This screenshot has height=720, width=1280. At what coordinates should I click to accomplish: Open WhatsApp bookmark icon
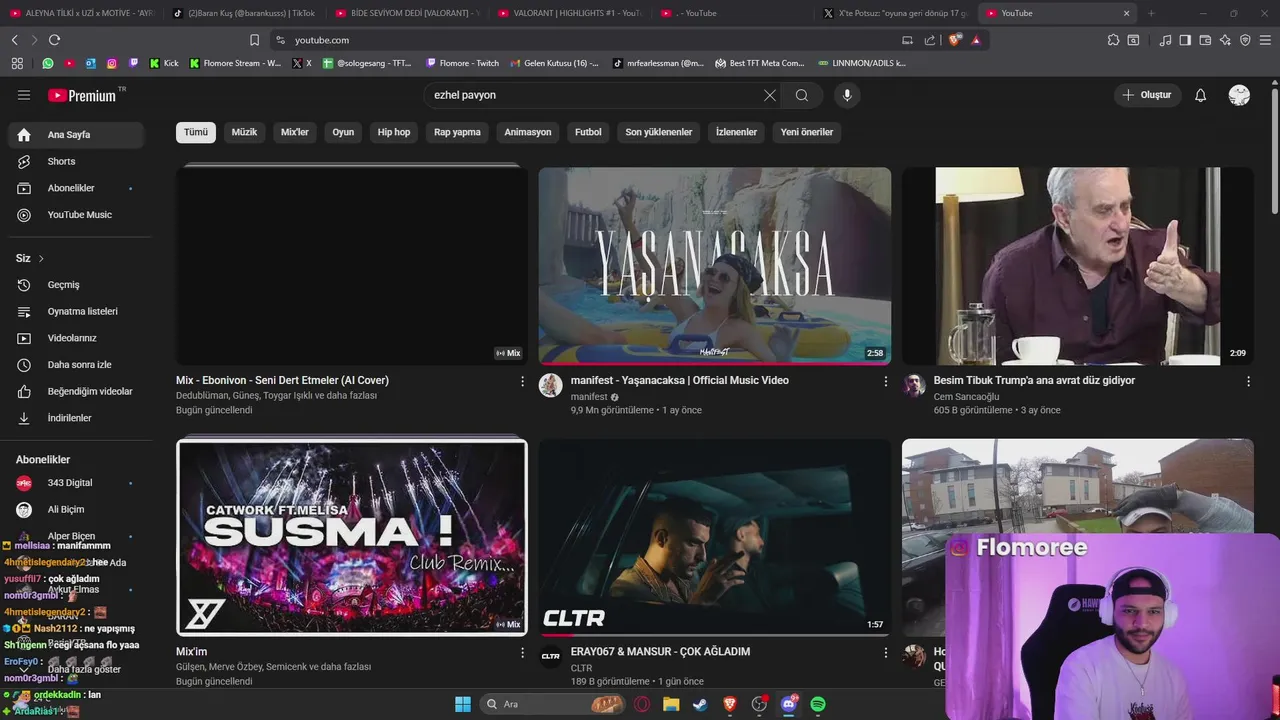[48, 63]
